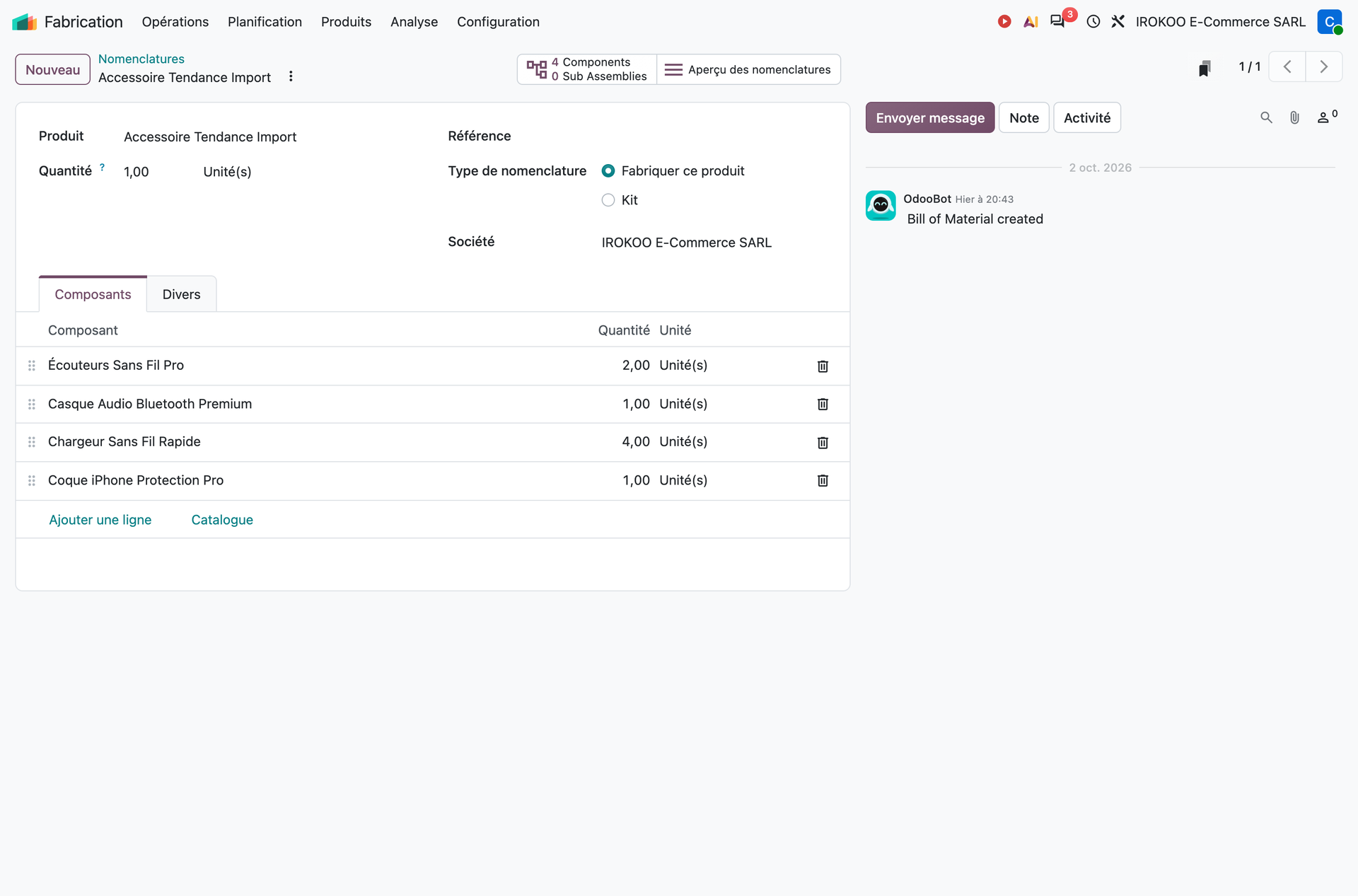Open the AI assistant icon in the top bar
The image size is (1358, 896).
pos(1031,22)
